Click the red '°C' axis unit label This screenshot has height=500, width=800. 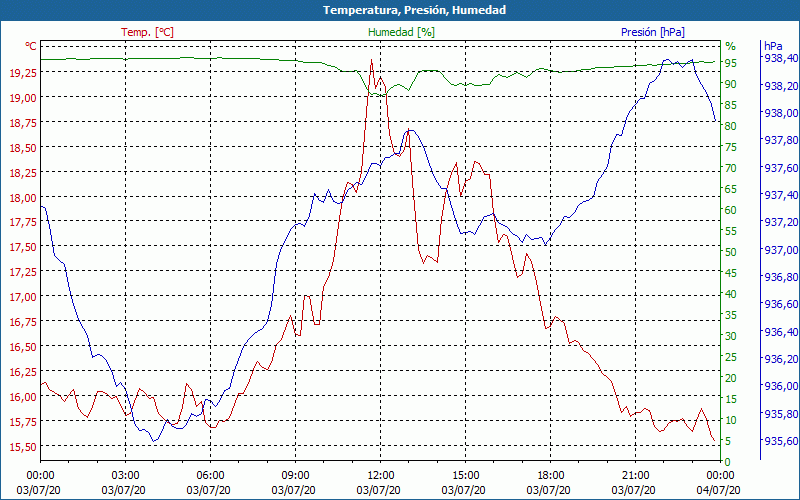[x=31, y=46]
